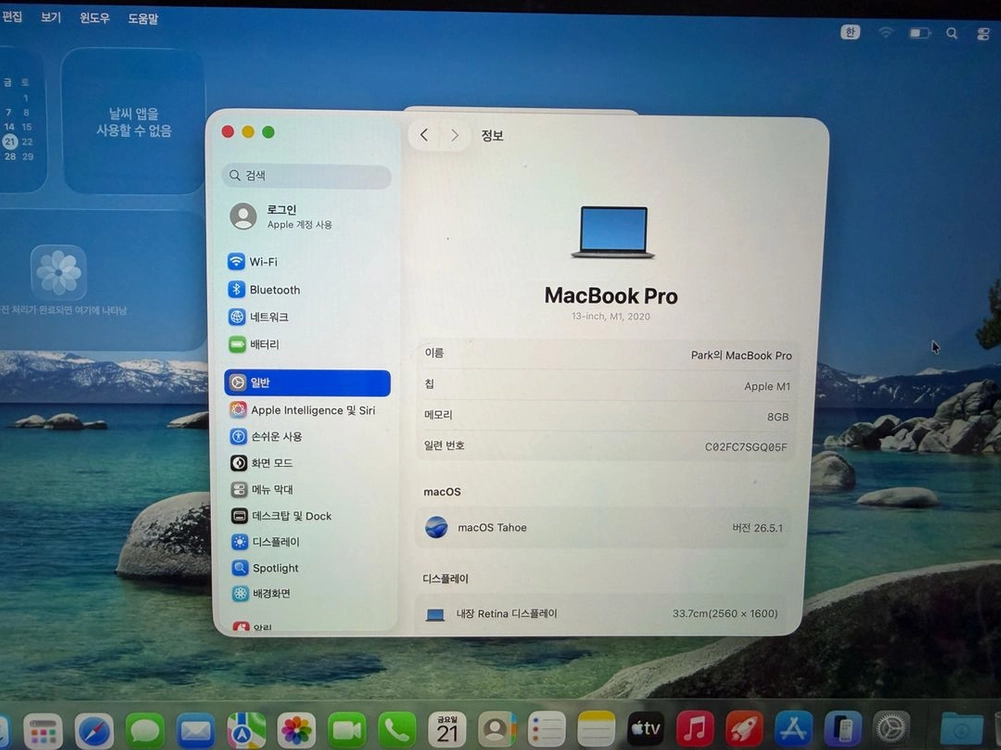Click the weather widget 날씨 앱을 사용할 수 없음

click(x=133, y=121)
